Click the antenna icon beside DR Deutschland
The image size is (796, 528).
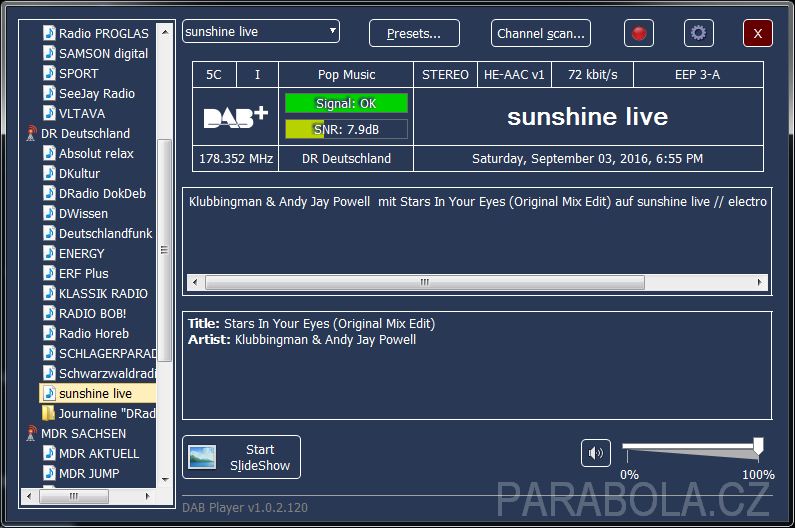click(31, 134)
